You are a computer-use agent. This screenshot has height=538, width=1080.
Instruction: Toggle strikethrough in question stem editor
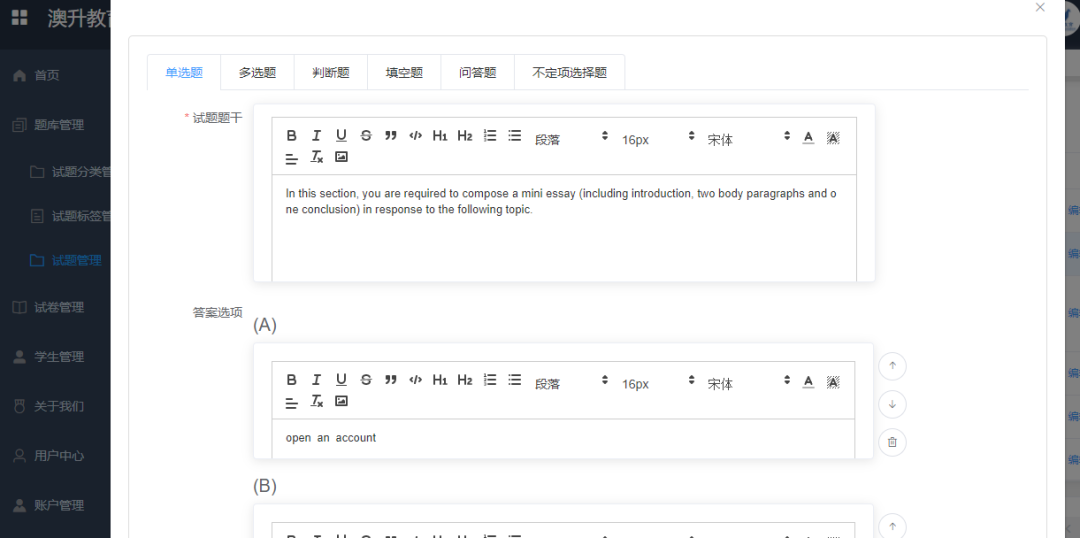[366, 136]
